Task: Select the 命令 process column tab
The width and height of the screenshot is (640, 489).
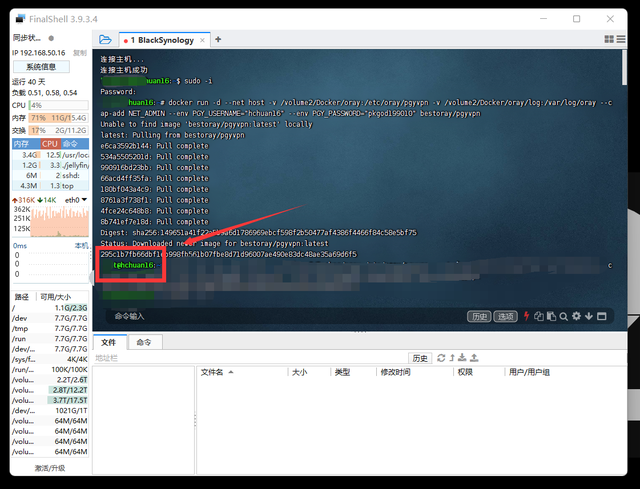Action: 75,144
